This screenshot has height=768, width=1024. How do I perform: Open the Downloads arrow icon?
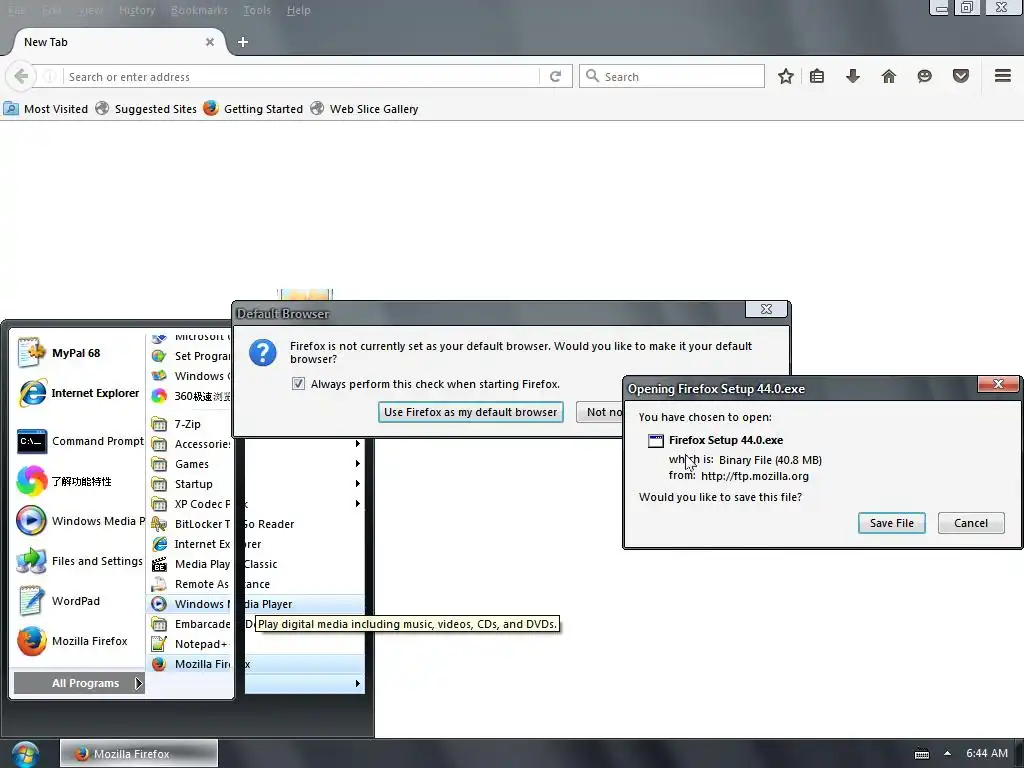tap(853, 76)
